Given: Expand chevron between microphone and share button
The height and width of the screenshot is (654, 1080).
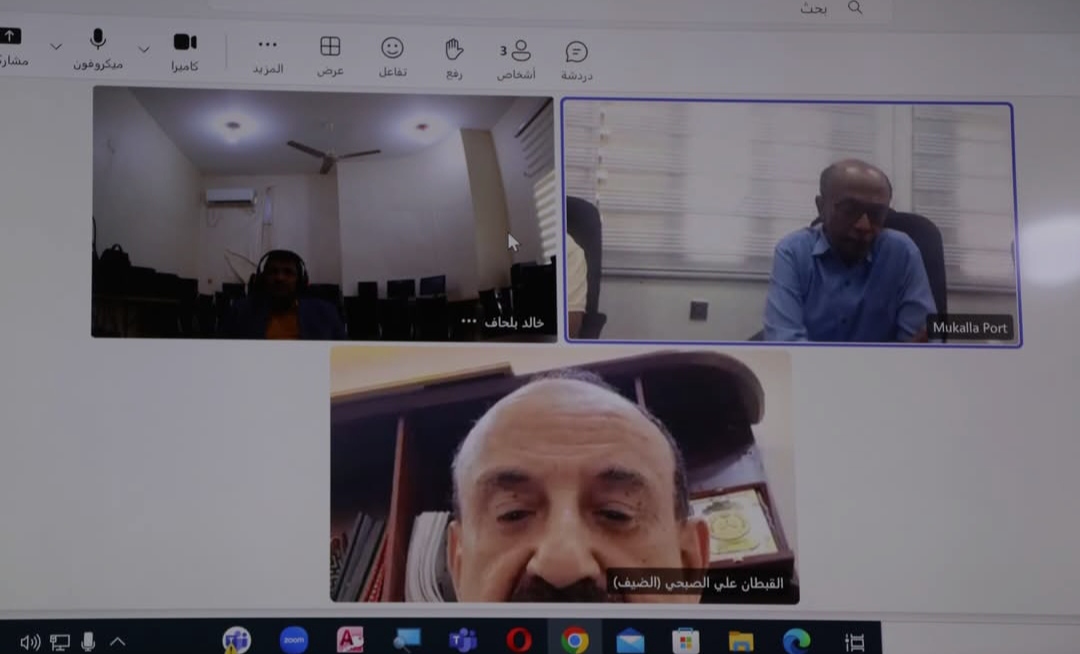Looking at the screenshot, I should click(x=56, y=46).
